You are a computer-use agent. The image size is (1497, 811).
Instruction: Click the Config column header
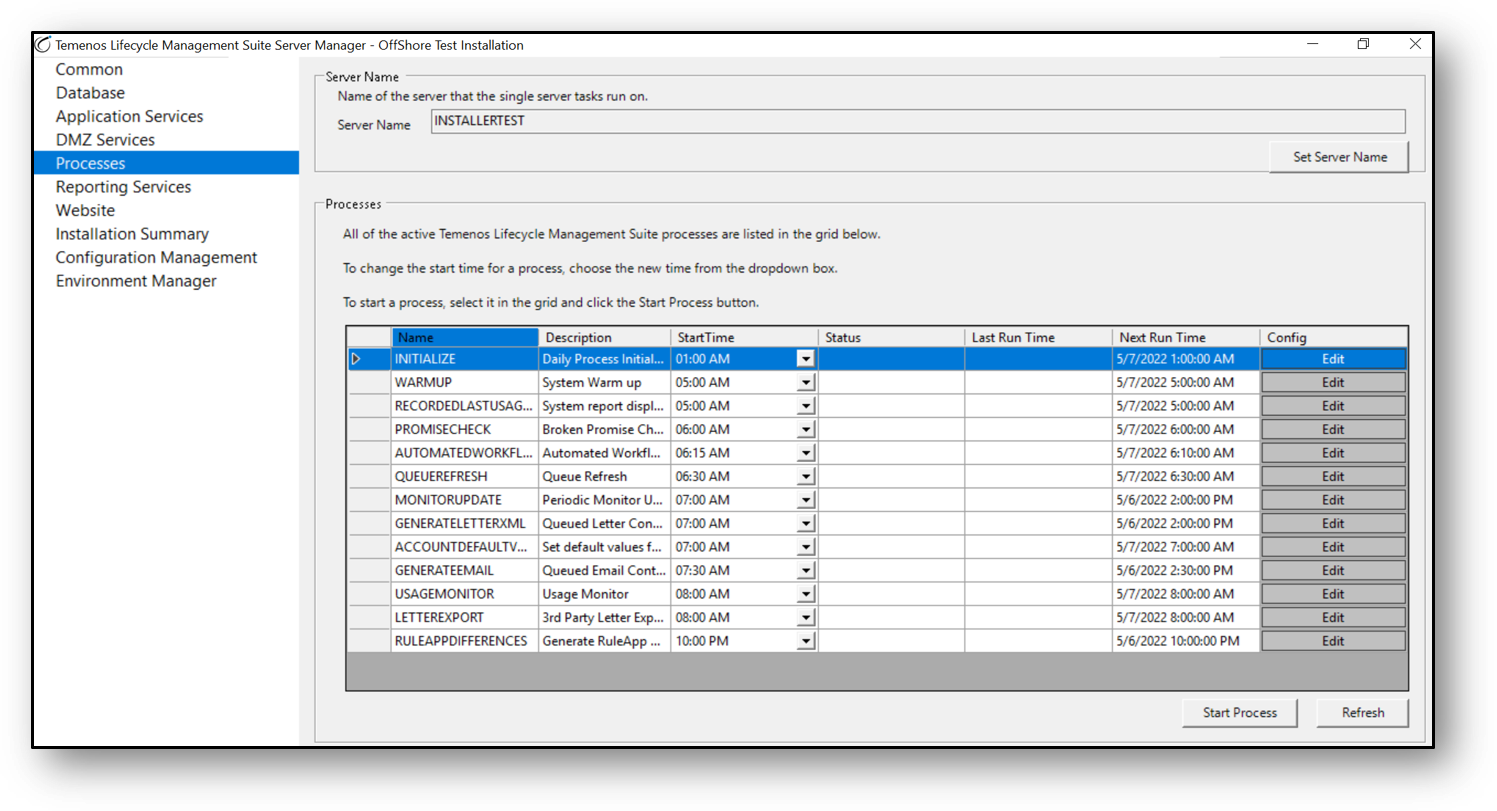(1333, 337)
